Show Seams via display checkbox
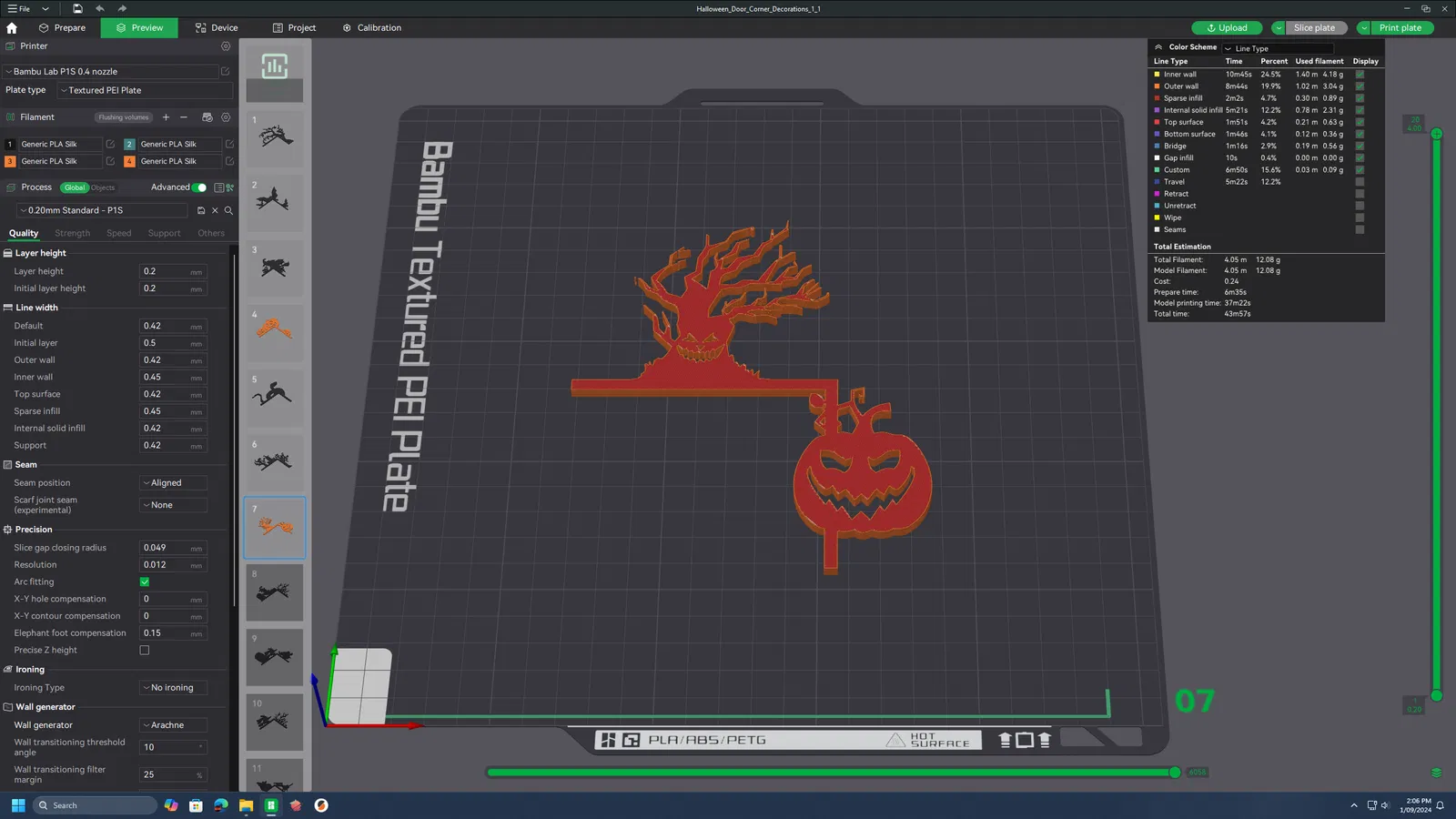1456x819 pixels. point(1360,229)
